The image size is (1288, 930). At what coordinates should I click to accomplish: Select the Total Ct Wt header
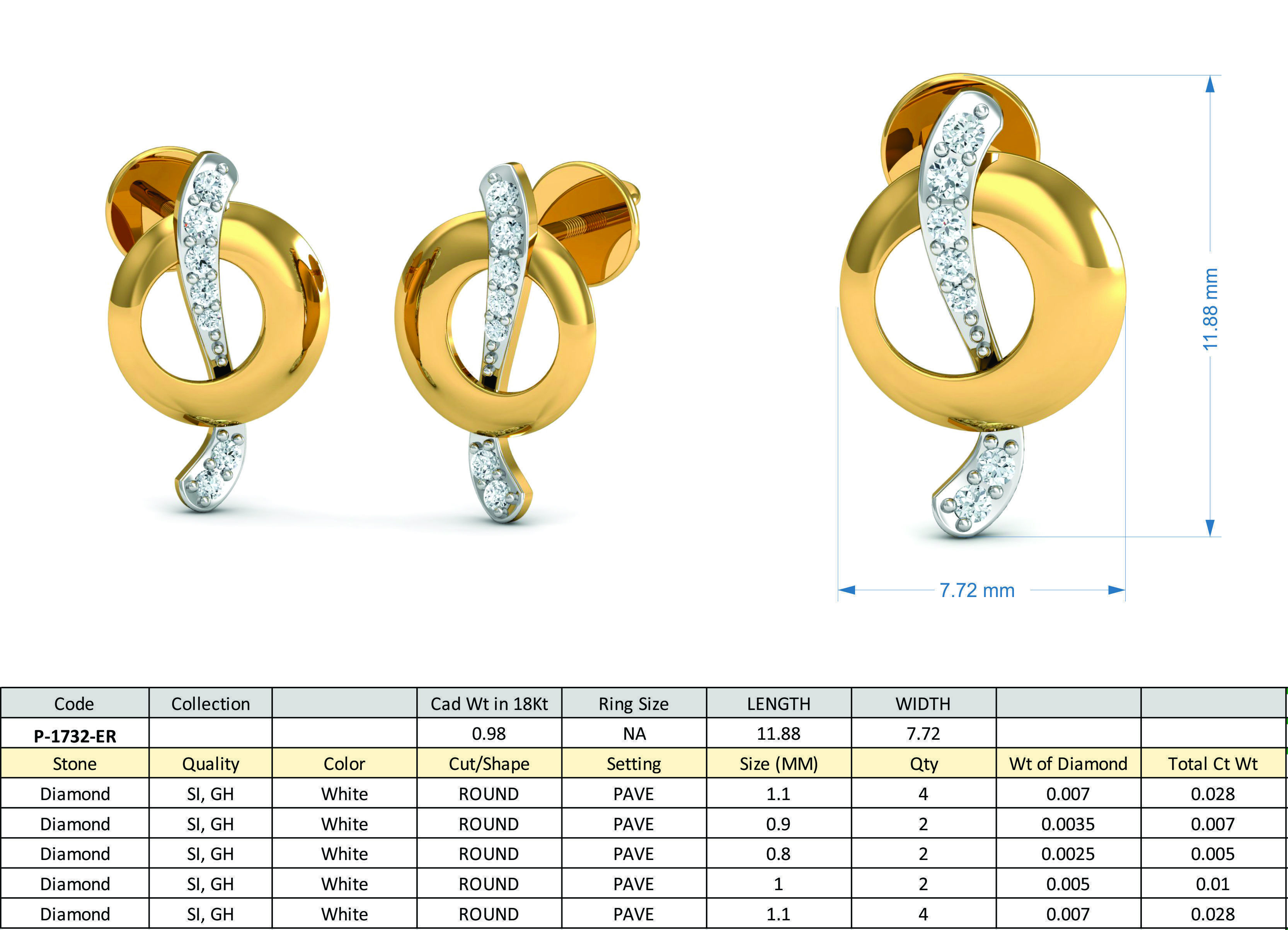1213,764
